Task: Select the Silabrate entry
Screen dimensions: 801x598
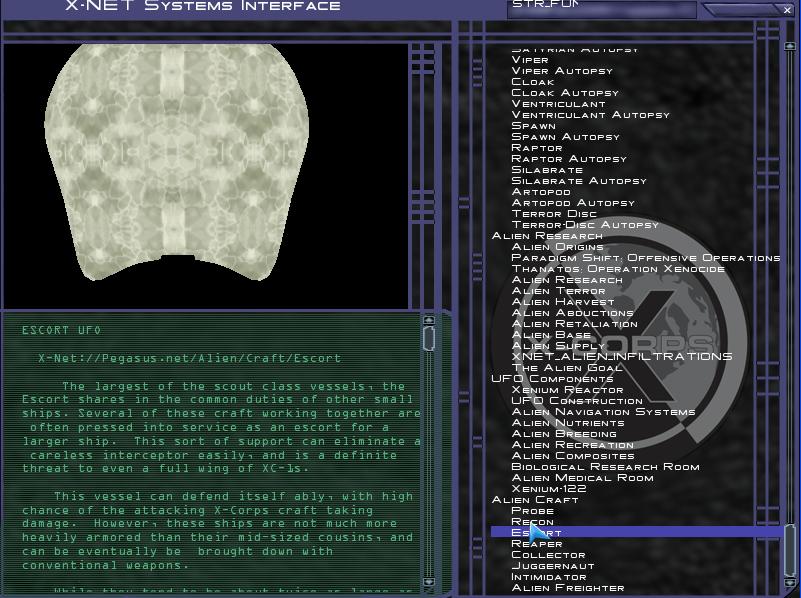Action: (547, 170)
